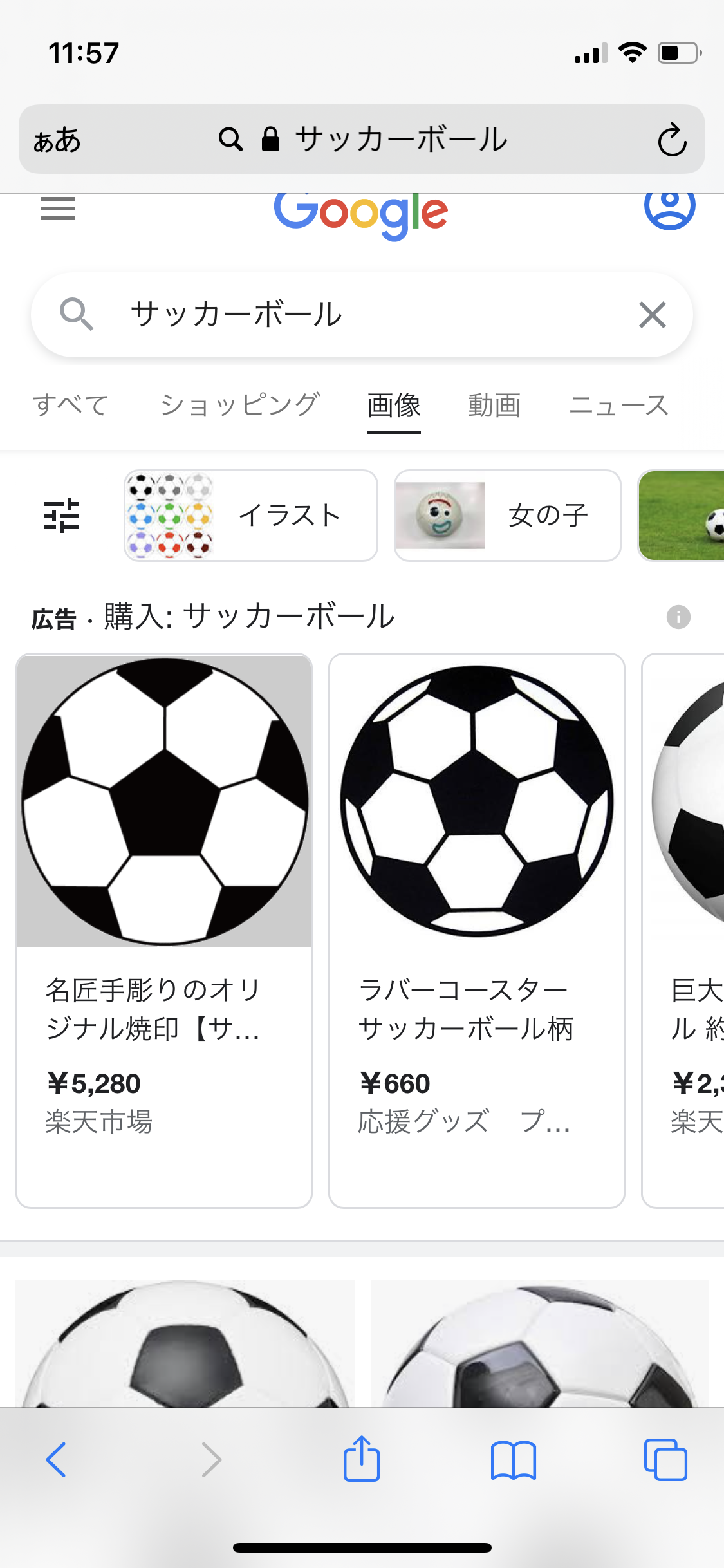Open the ¥660 ラバーコースター product ad

[476, 930]
